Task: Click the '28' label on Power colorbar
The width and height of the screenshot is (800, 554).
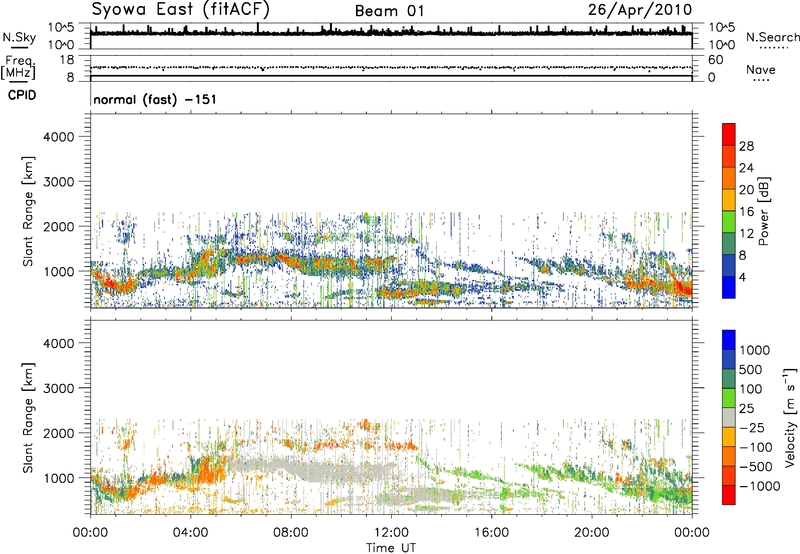Action: tap(746, 146)
